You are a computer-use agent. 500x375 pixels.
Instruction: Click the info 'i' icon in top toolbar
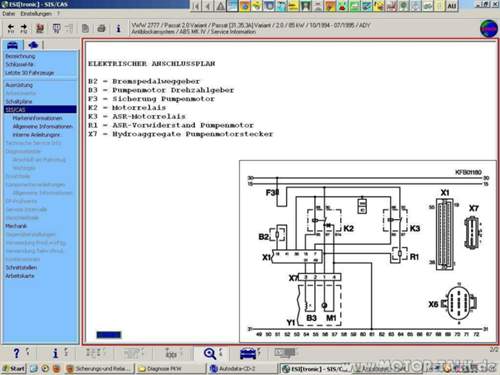pyautogui.click(x=118, y=28)
